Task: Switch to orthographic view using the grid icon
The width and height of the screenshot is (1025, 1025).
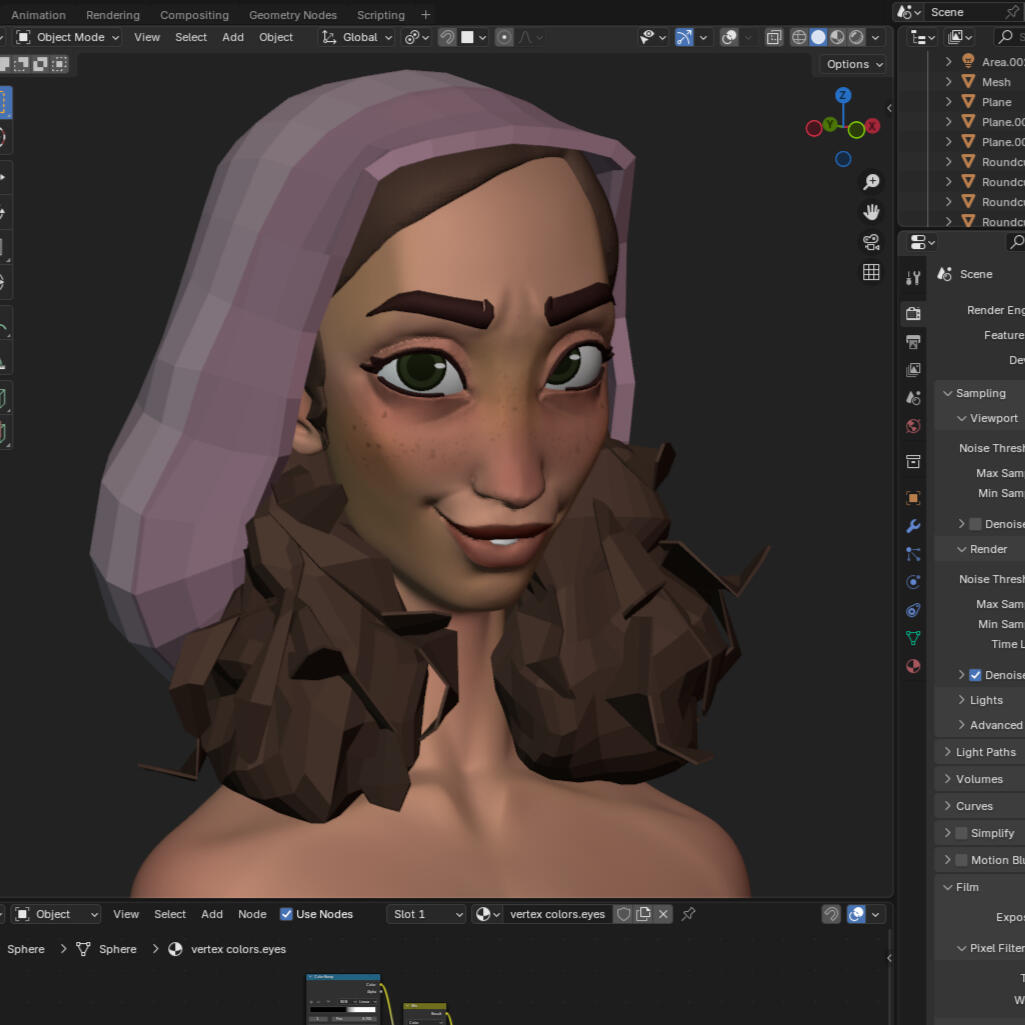Action: click(x=871, y=272)
